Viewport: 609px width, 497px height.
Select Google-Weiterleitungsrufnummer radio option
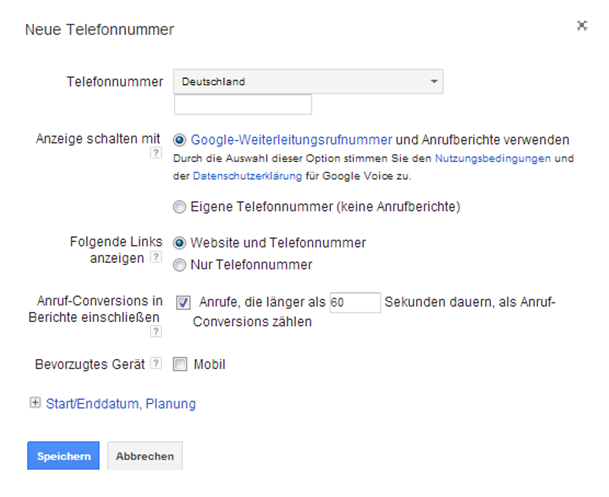(179, 140)
